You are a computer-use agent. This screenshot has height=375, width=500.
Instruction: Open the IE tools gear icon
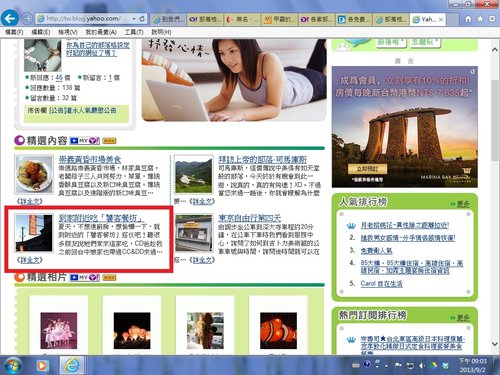pos(492,19)
